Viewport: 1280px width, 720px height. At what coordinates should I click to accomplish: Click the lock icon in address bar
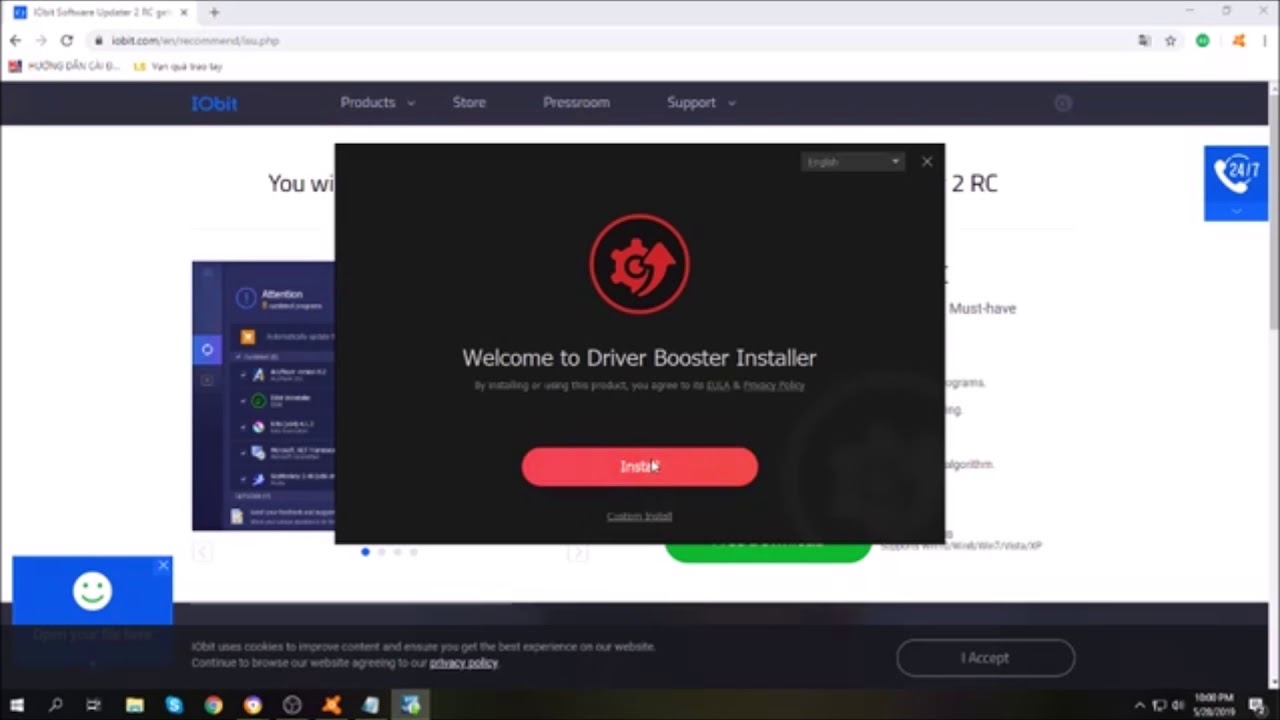(99, 41)
